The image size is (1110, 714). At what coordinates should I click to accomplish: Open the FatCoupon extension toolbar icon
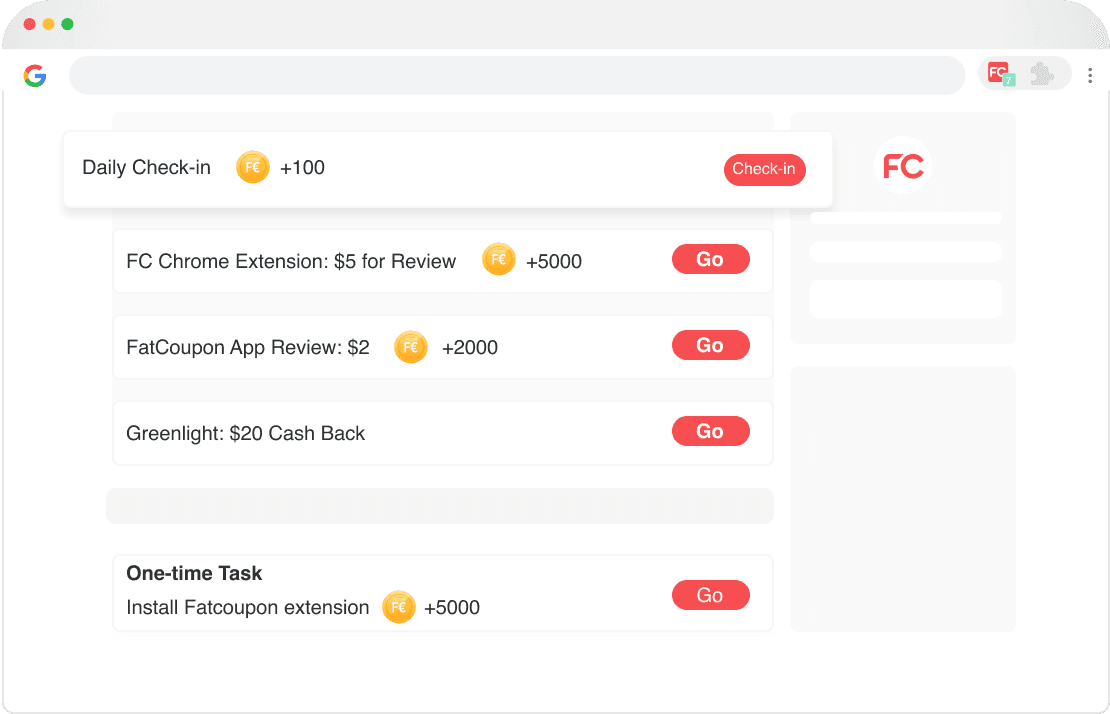click(x=1001, y=74)
